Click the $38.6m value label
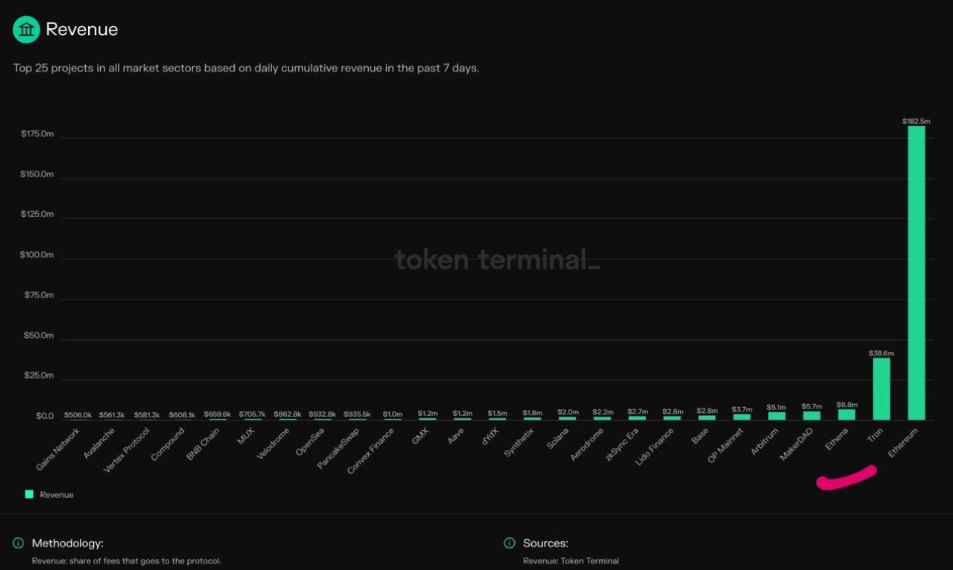 [x=881, y=353]
